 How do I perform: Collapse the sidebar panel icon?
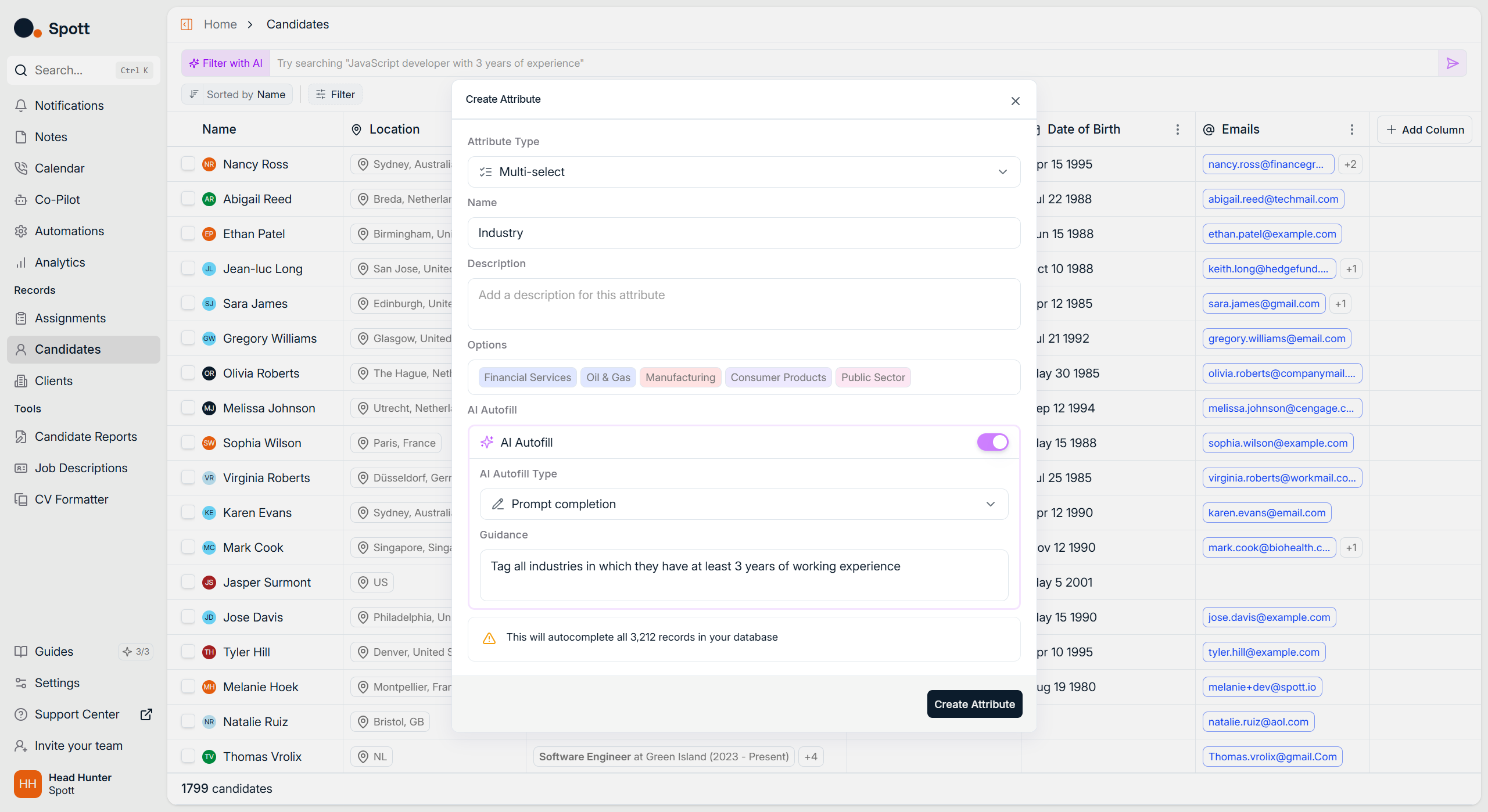click(x=187, y=24)
